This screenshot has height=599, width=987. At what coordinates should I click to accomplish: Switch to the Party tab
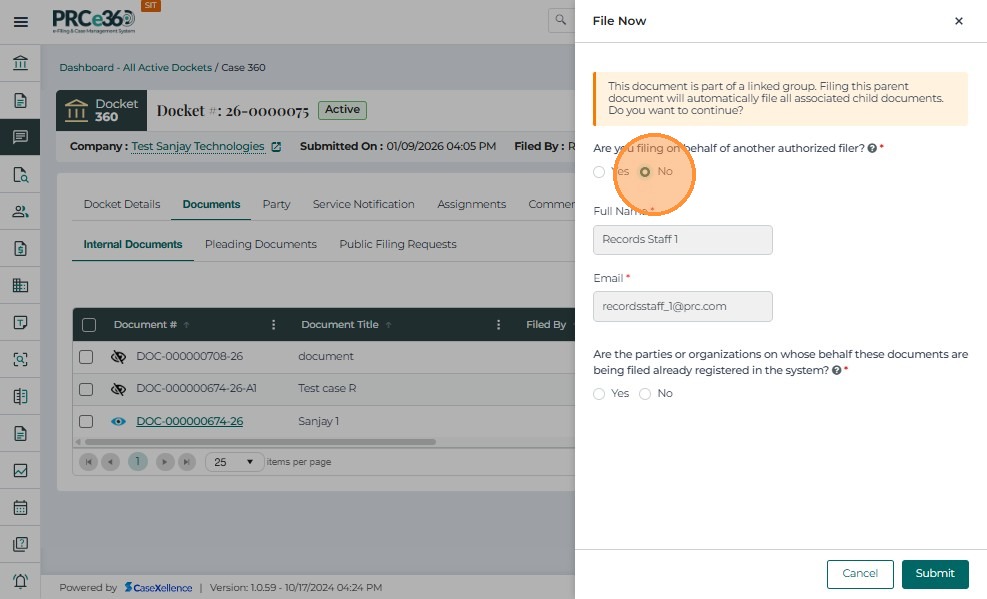pos(276,204)
